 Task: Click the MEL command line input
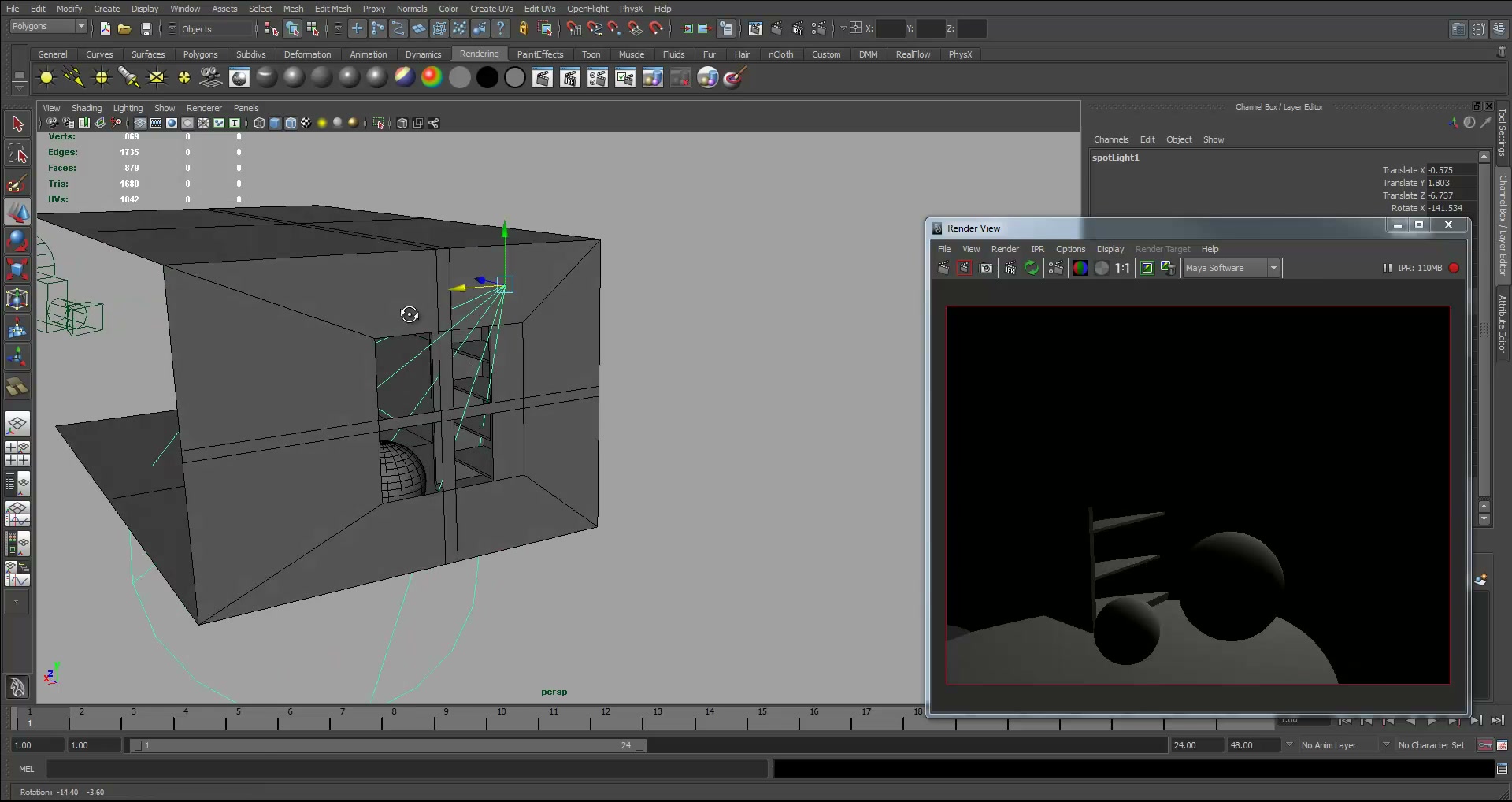(406, 769)
